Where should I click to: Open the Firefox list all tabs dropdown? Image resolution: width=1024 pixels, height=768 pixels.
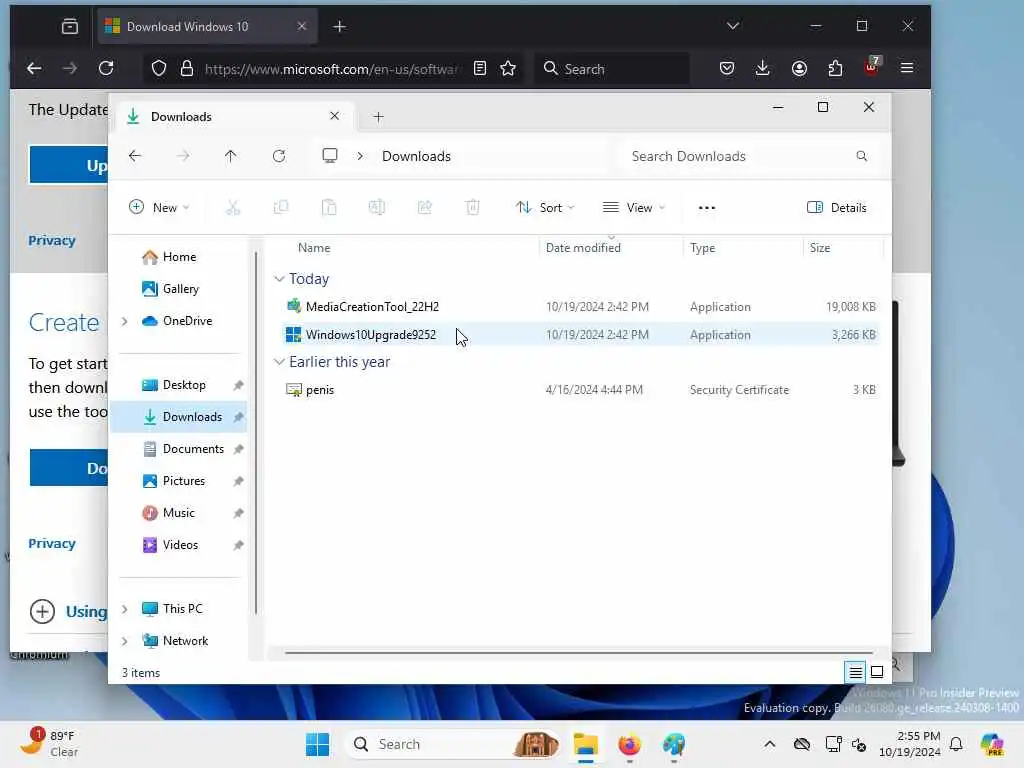pyautogui.click(x=733, y=26)
